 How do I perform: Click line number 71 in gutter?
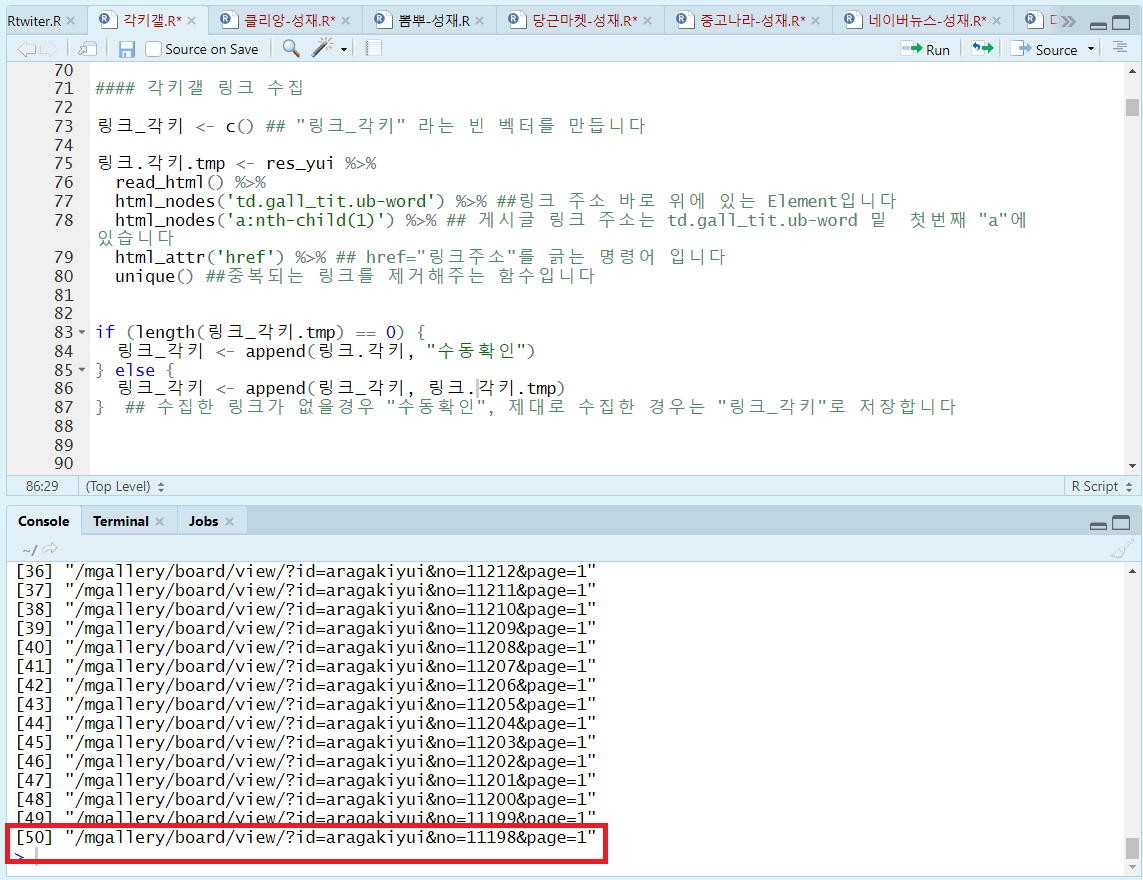[64, 88]
